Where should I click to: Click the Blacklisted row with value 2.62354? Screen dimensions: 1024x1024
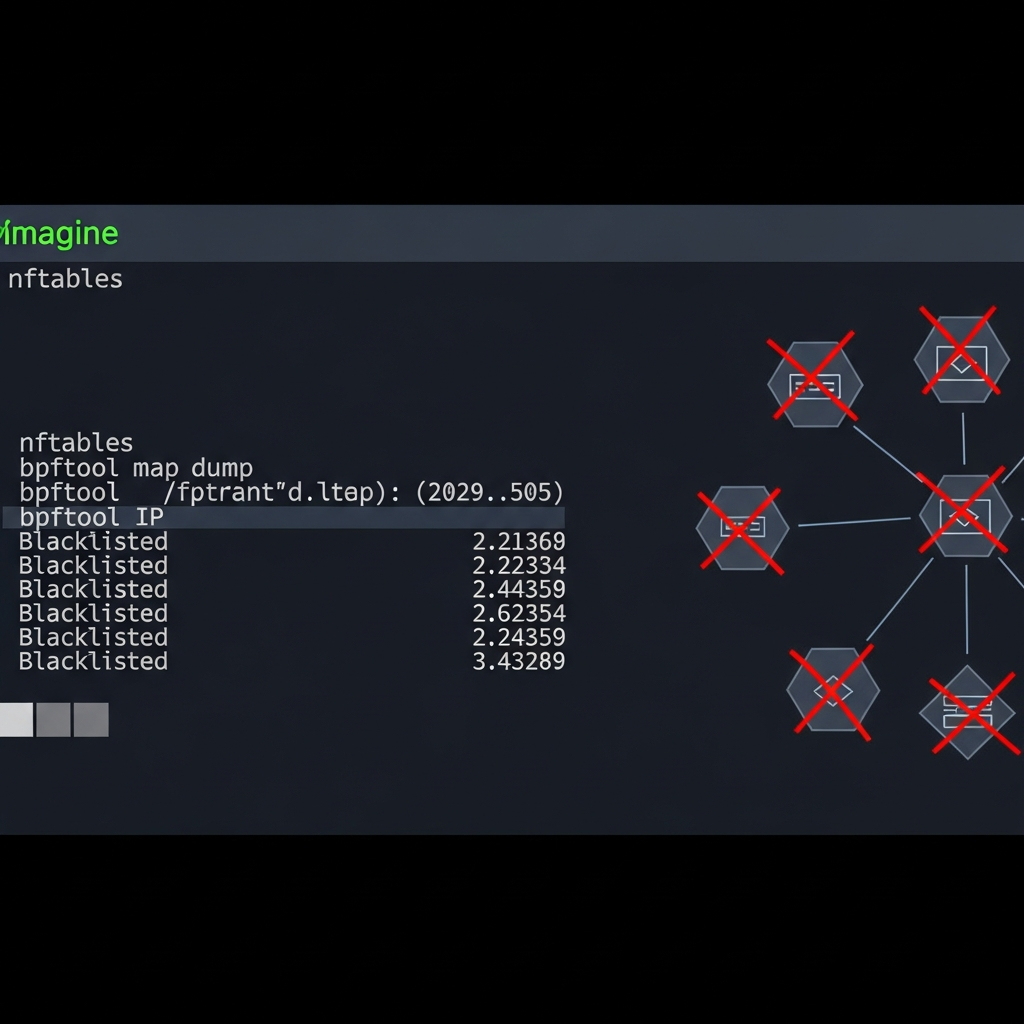tap(292, 613)
